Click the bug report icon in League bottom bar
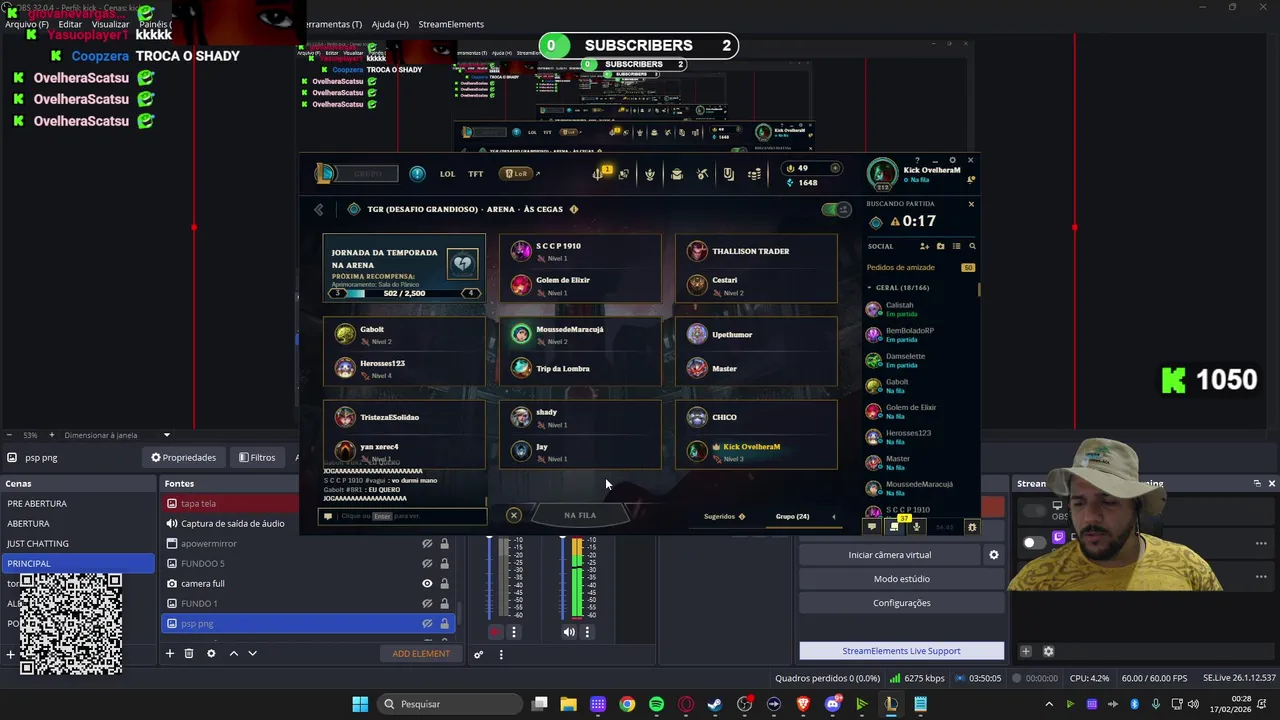This screenshot has width=1280, height=720. pos(972,527)
